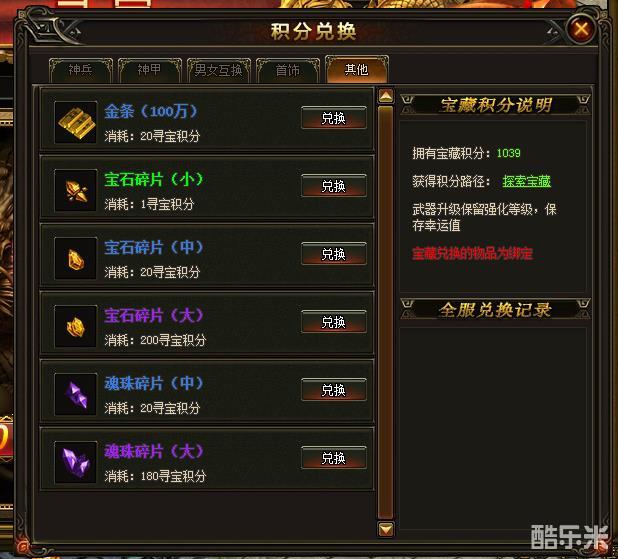This screenshot has height=559, width=618.
Task: Click the large soul bead shard (魂珠碎片大) icon
Action: coord(76,462)
